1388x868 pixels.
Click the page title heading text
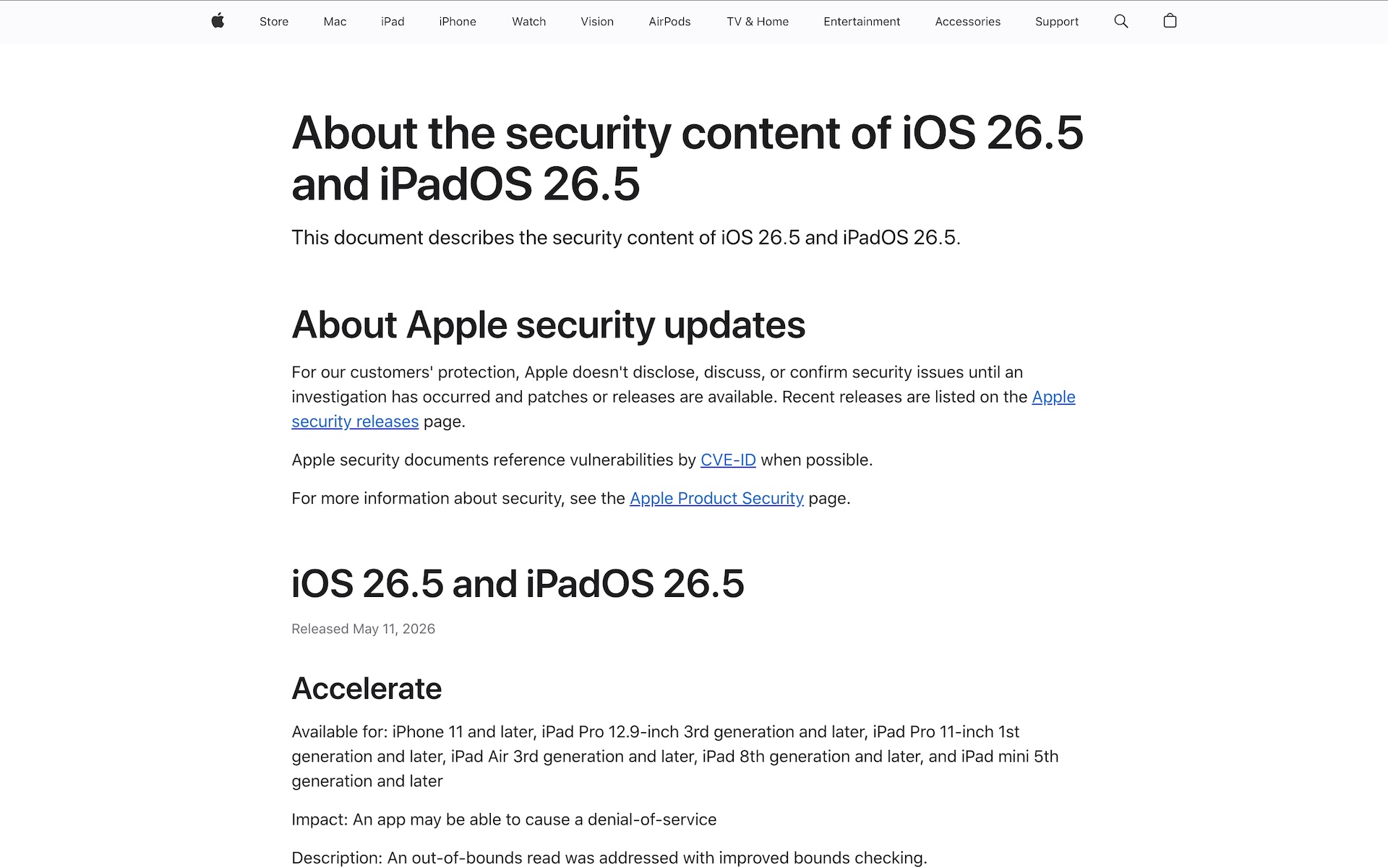click(x=687, y=158)
